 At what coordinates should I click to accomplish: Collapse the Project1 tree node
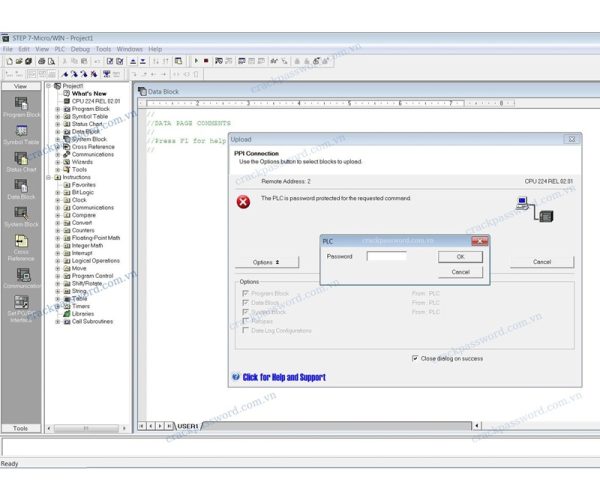tap(49, 86)
